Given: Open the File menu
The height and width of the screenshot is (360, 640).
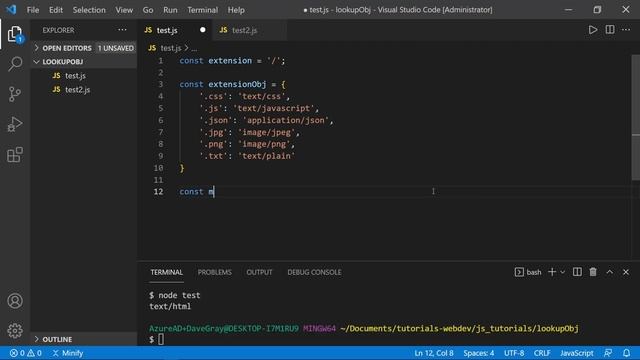Looking at the screenshot, I should (33, 10).
